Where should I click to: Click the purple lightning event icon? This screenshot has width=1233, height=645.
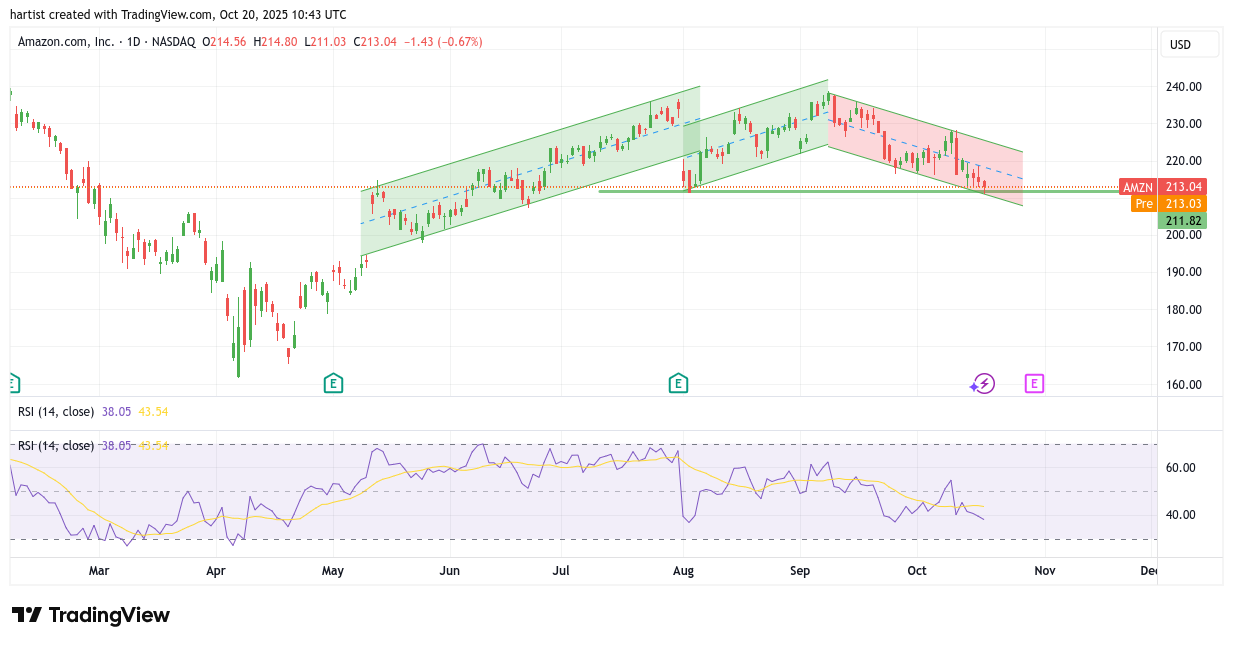[983, 383]
